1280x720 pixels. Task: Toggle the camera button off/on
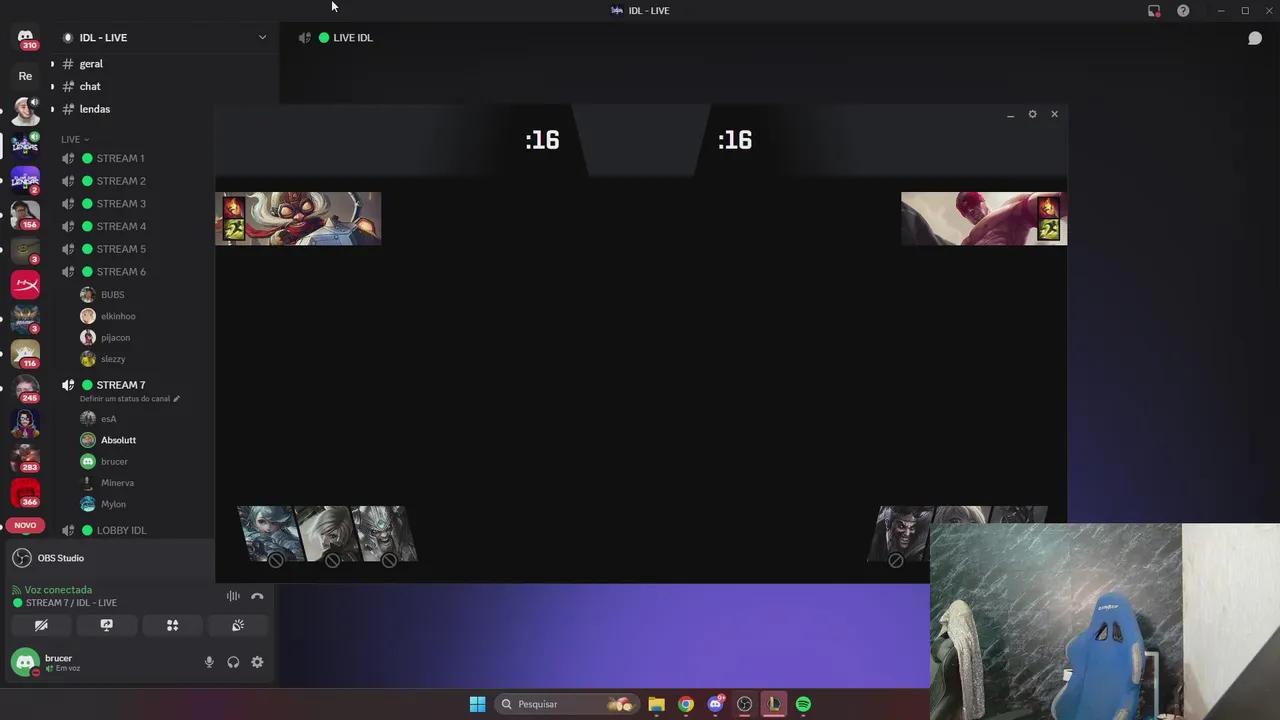tap(41, 625)
